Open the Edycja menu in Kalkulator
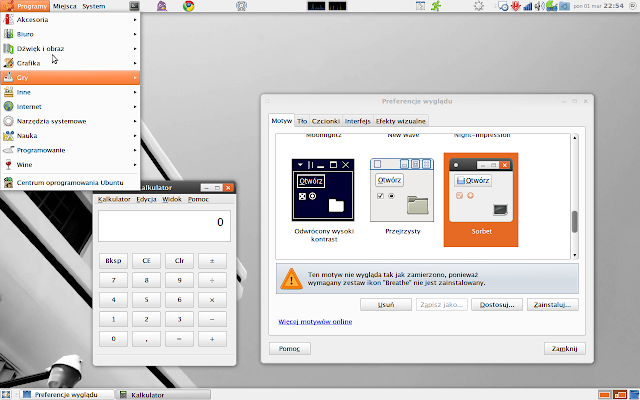Viewport: 640px width, 400px height. tap(147, 199)
